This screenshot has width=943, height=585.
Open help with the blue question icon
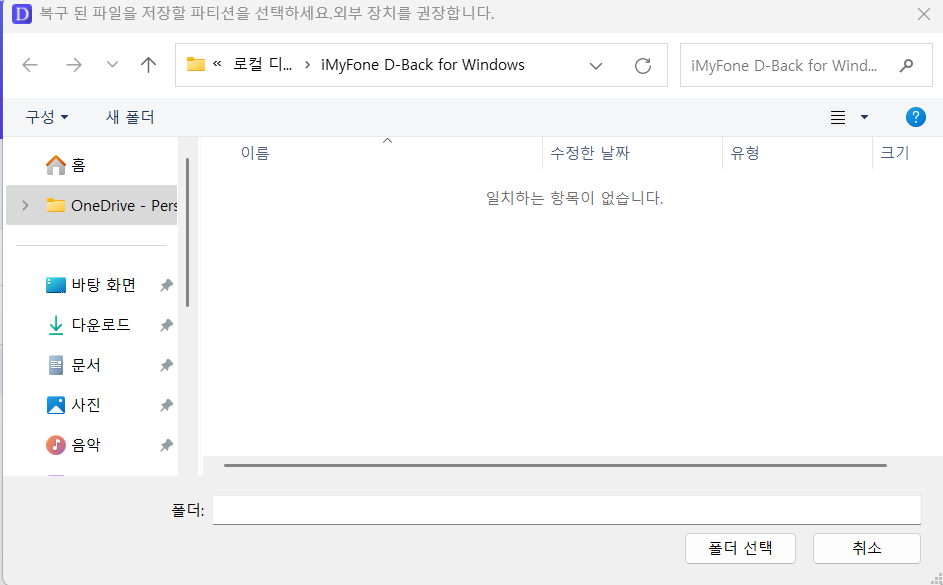pos(915,117)
